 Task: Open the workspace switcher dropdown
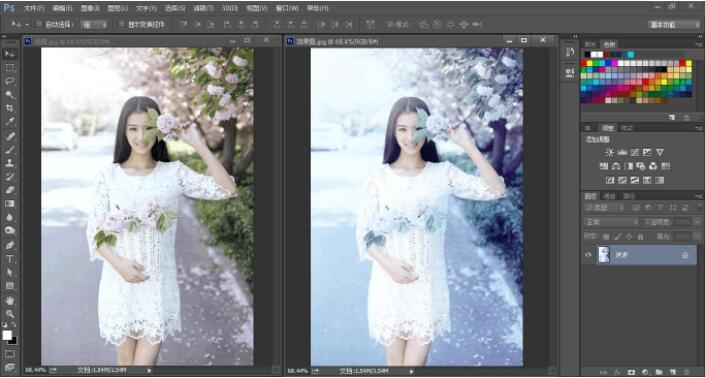(x=673, y=24)
